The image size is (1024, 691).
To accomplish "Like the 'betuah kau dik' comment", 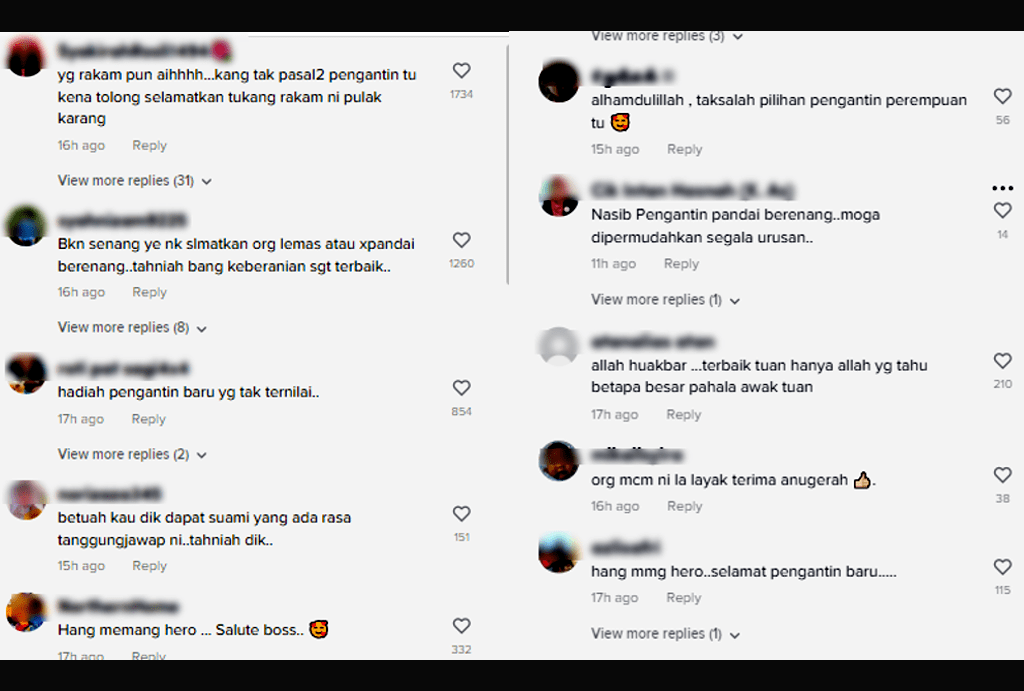I will pyautogui.click(x=461, y=514).
